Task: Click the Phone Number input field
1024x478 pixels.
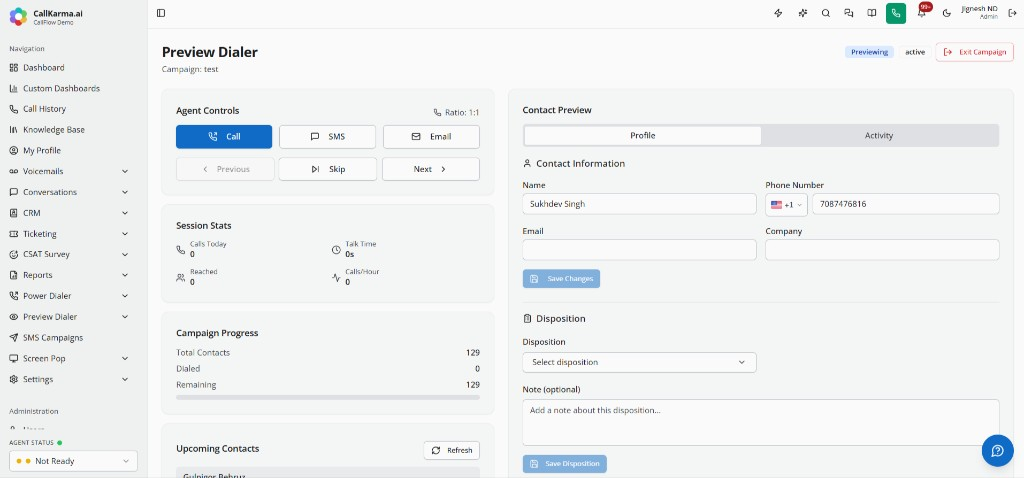Action: 906,204
